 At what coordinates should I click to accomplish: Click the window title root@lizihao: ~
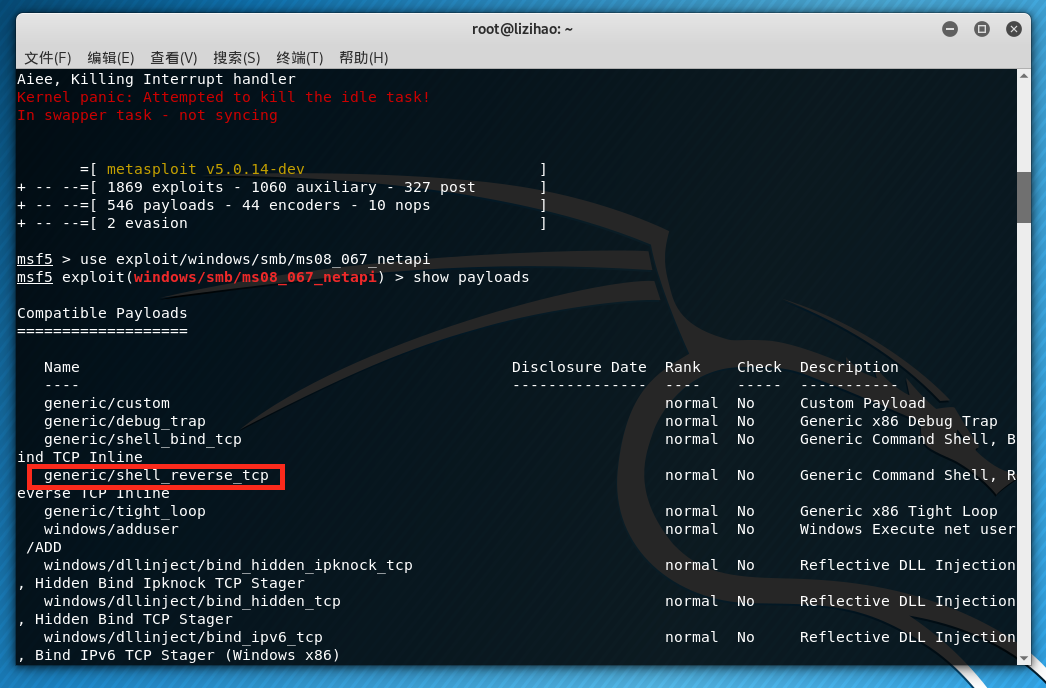(522, 29)
